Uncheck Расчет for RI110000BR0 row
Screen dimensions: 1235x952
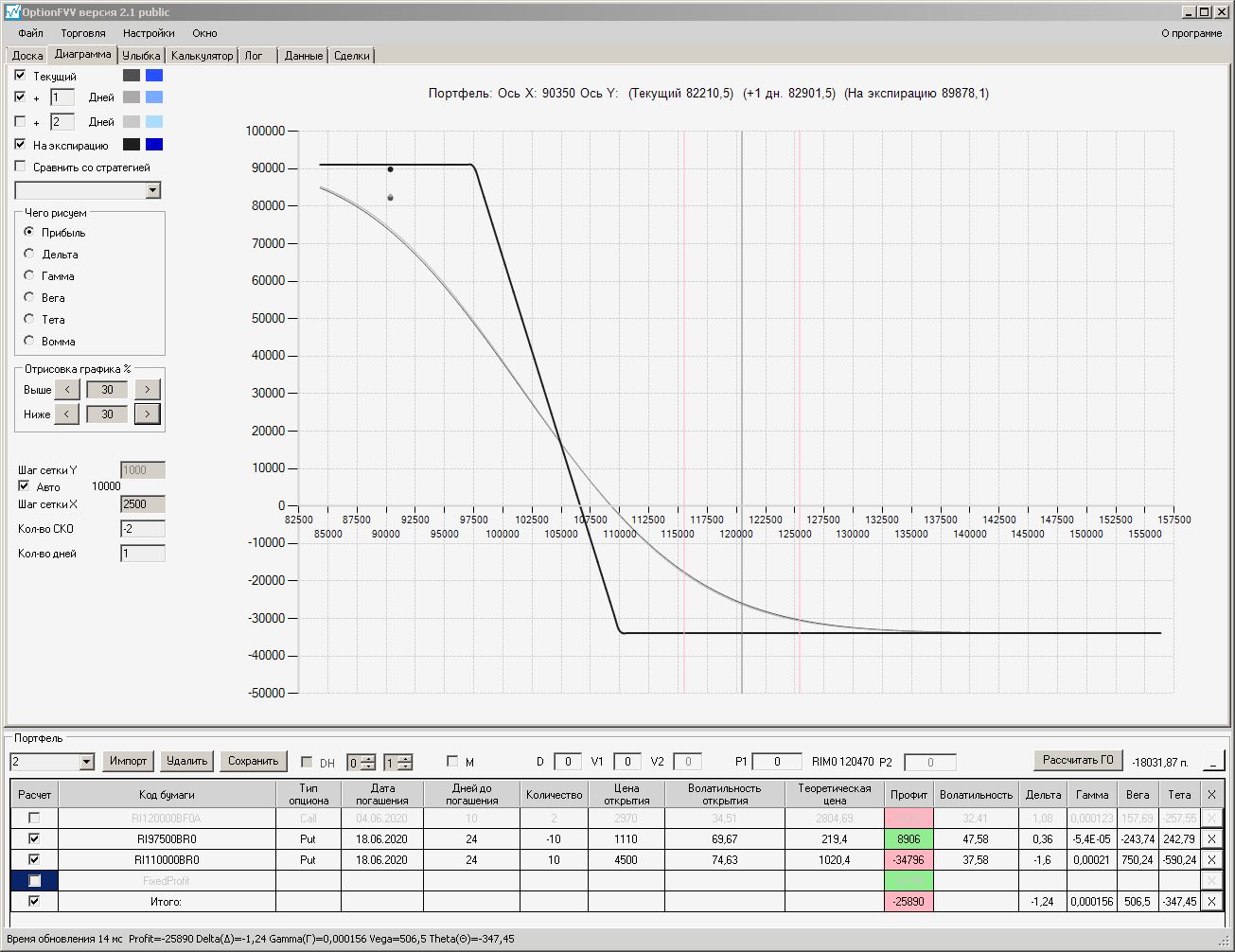click(34, 859)
